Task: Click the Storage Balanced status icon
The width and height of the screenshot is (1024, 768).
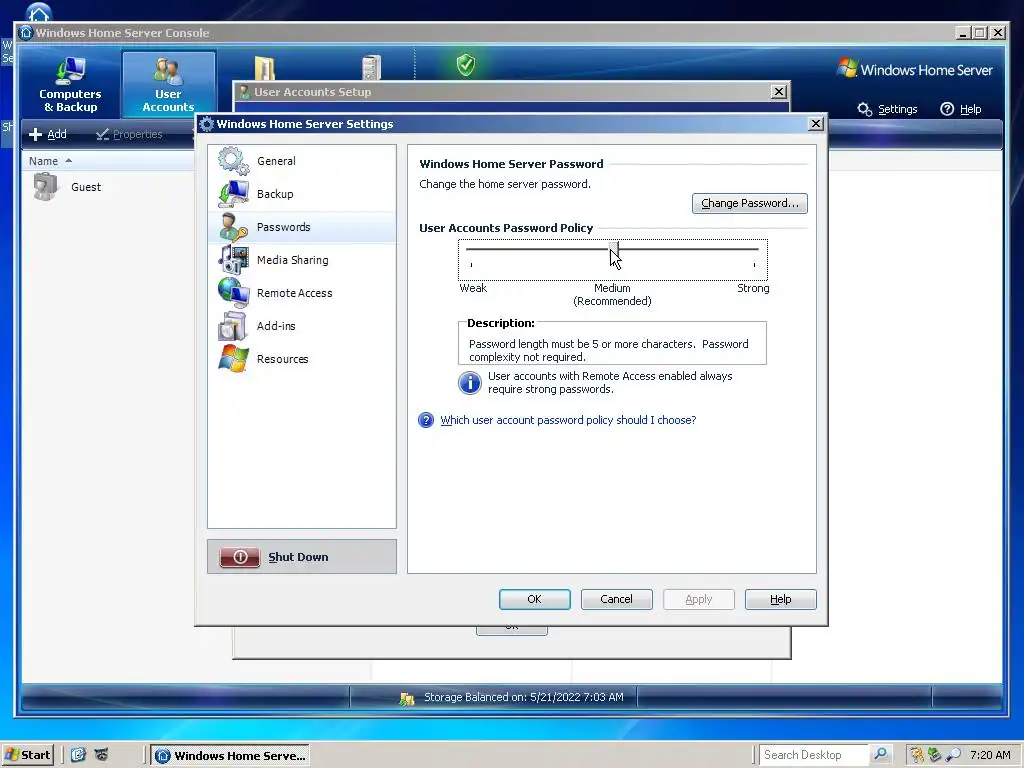Action: tap(407, 698)
